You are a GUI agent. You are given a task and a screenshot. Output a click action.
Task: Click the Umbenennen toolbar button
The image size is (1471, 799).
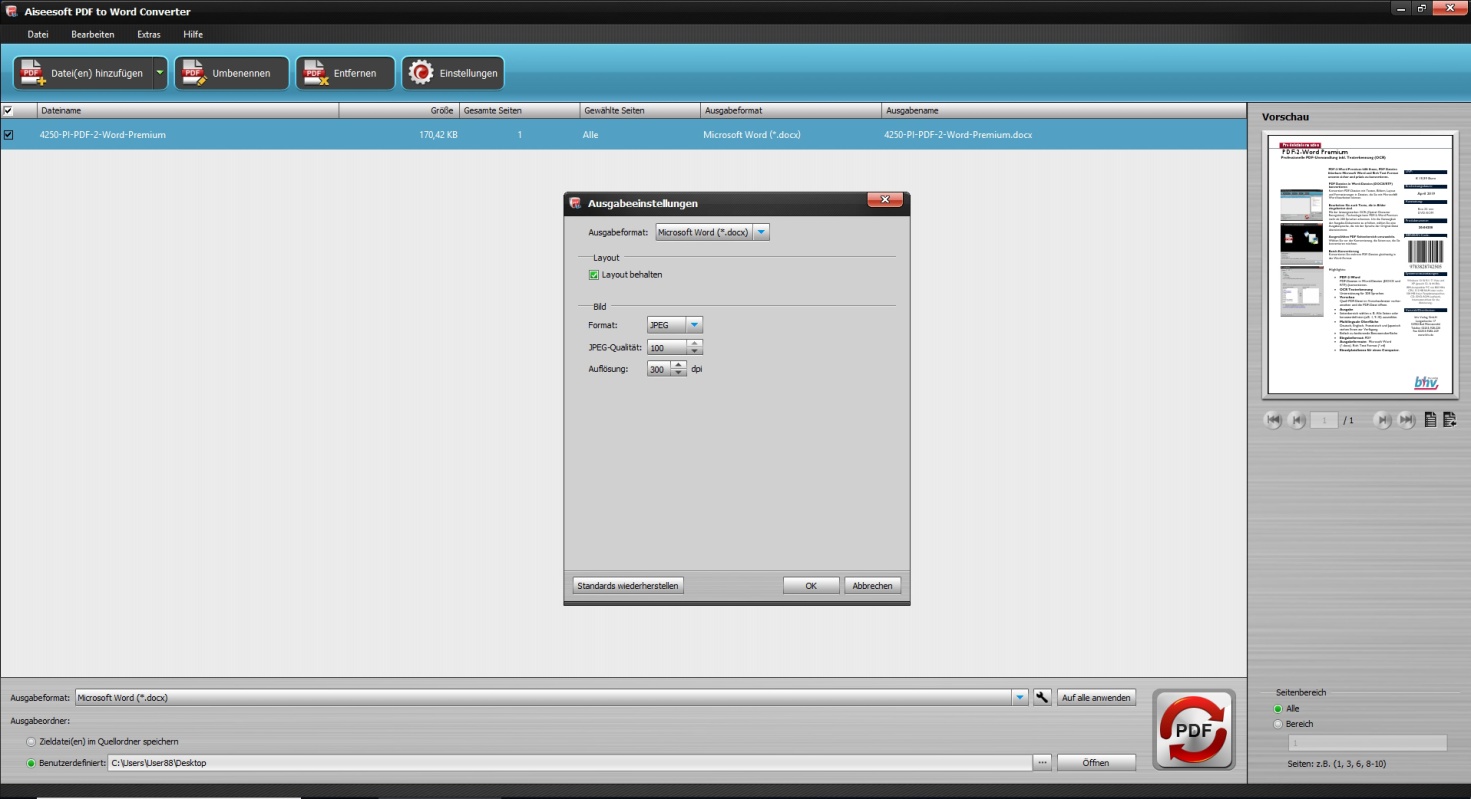coord(231,73)
